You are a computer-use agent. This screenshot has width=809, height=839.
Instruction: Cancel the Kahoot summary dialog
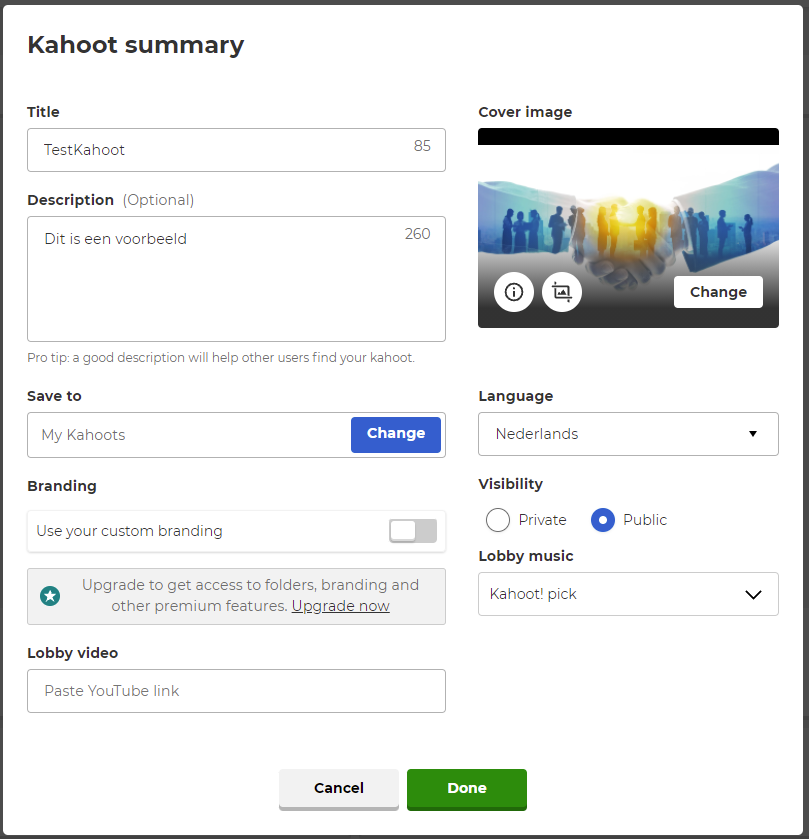click(339, 789)
